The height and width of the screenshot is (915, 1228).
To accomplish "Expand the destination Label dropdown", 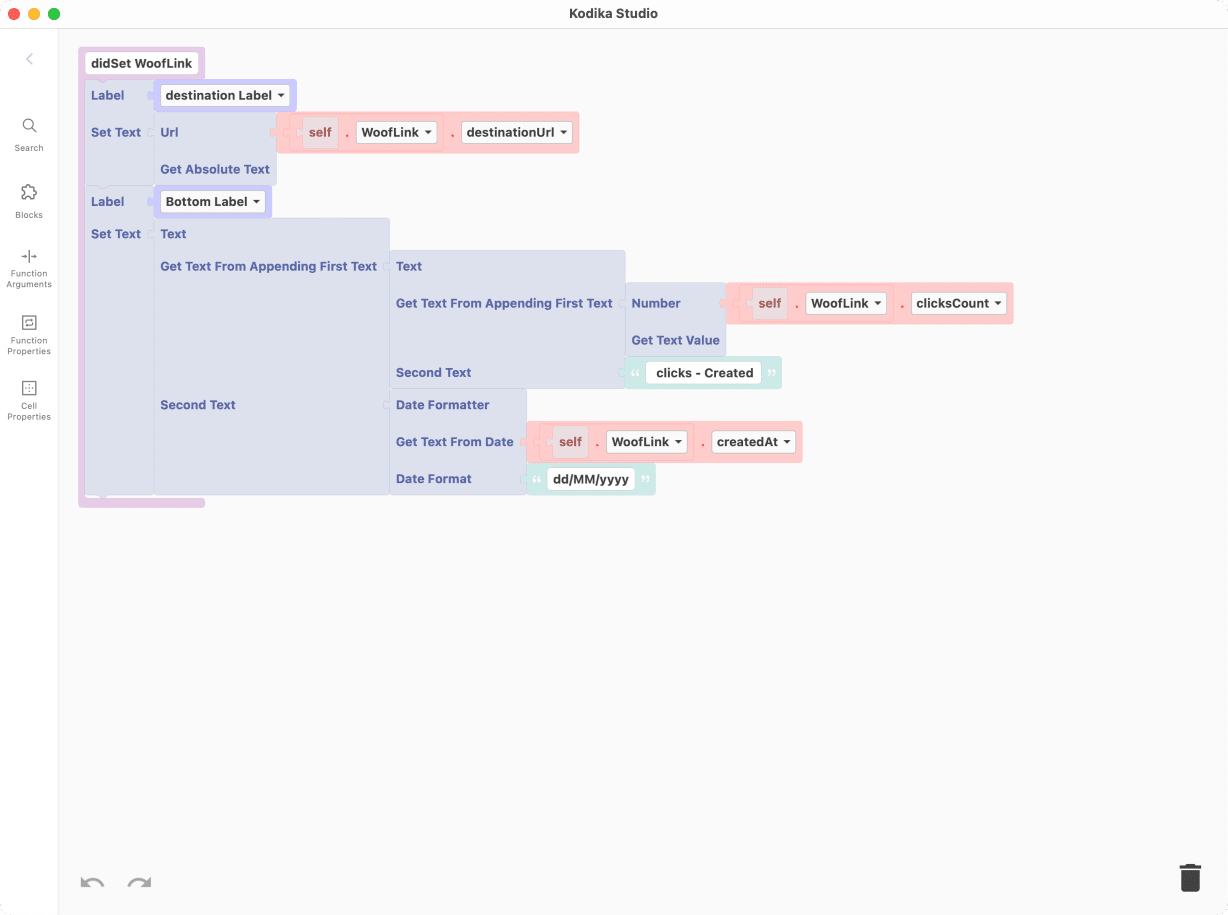I will click(x=225, y=96).
